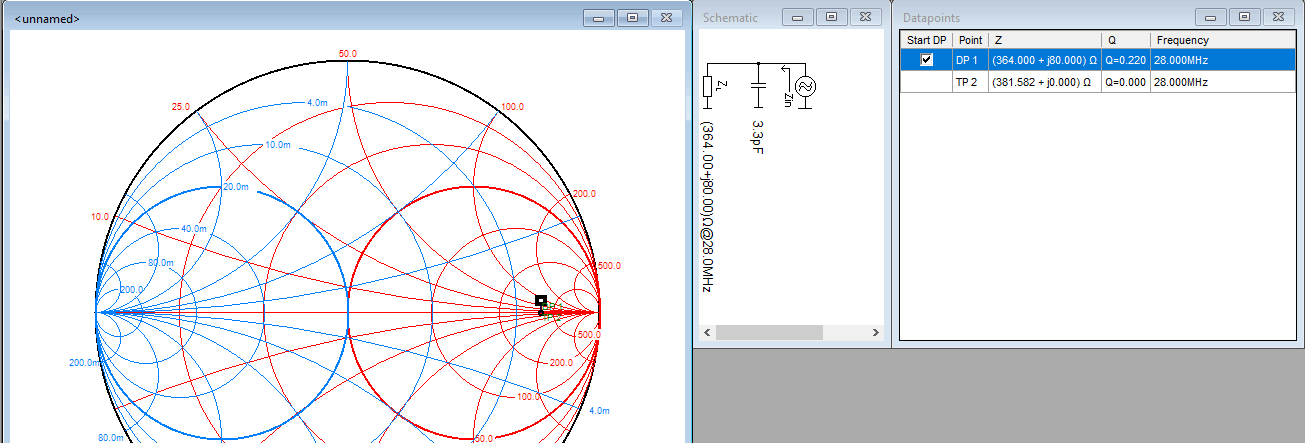Click the DP 1 impedance value cell
The height and width of the screenshot is (443, 1305).
coord(1044,60)
